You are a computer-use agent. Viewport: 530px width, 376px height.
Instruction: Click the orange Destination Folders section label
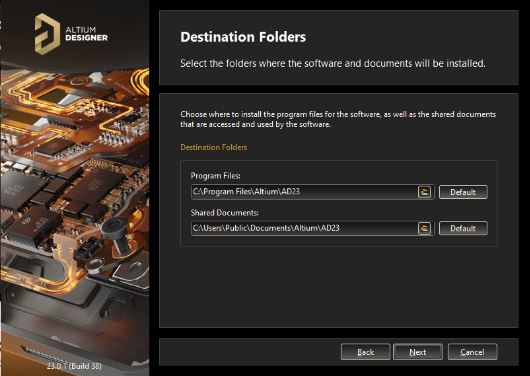214,147
